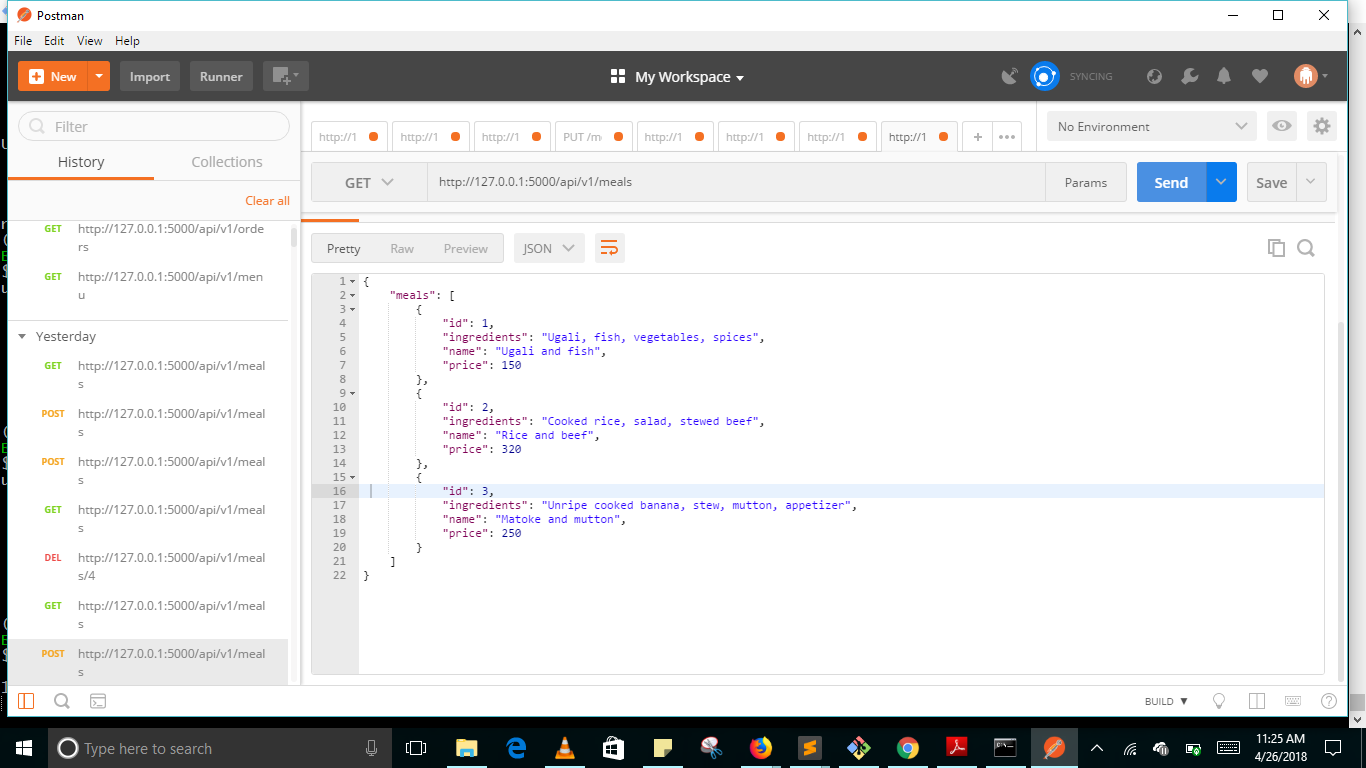Open the browse API network globe icon
Image resolution: width=1366 pixels, height=768 pixels.
tap(1155, 76)
